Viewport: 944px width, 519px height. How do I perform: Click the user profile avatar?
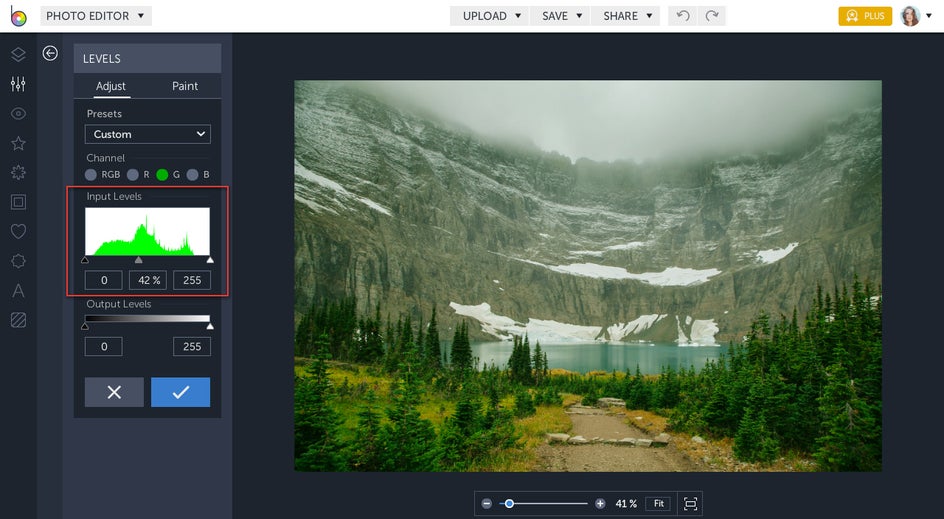click(910, 16)
